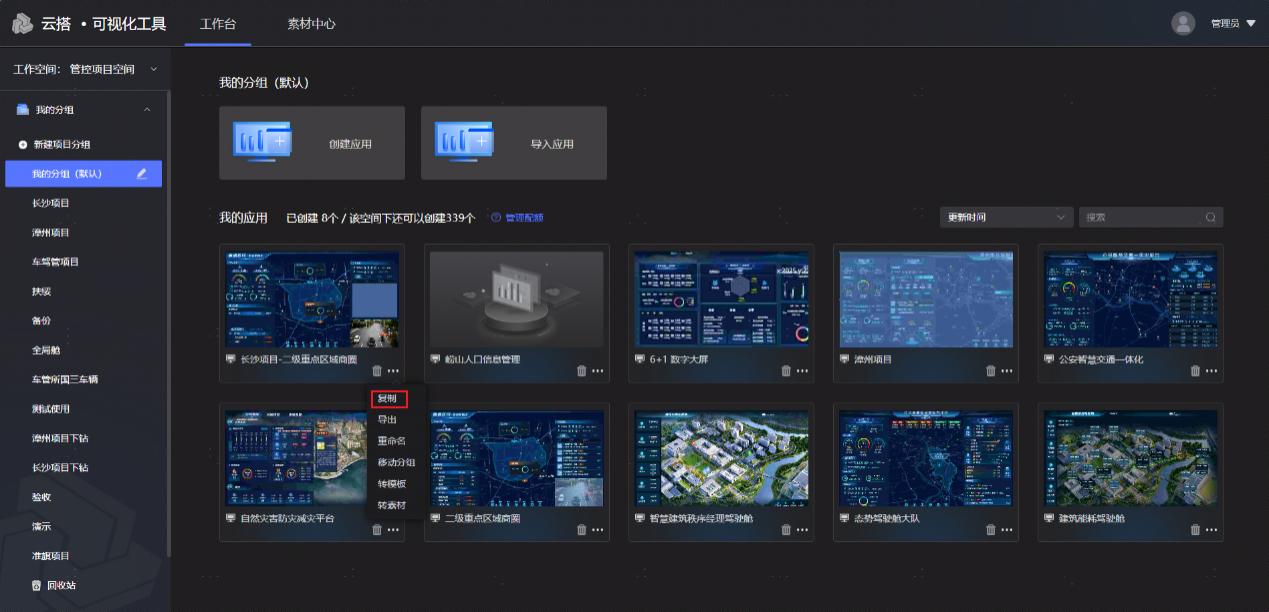Select 复制 in the context menu
The image size is (1269, 612).
tap(388, 398)
